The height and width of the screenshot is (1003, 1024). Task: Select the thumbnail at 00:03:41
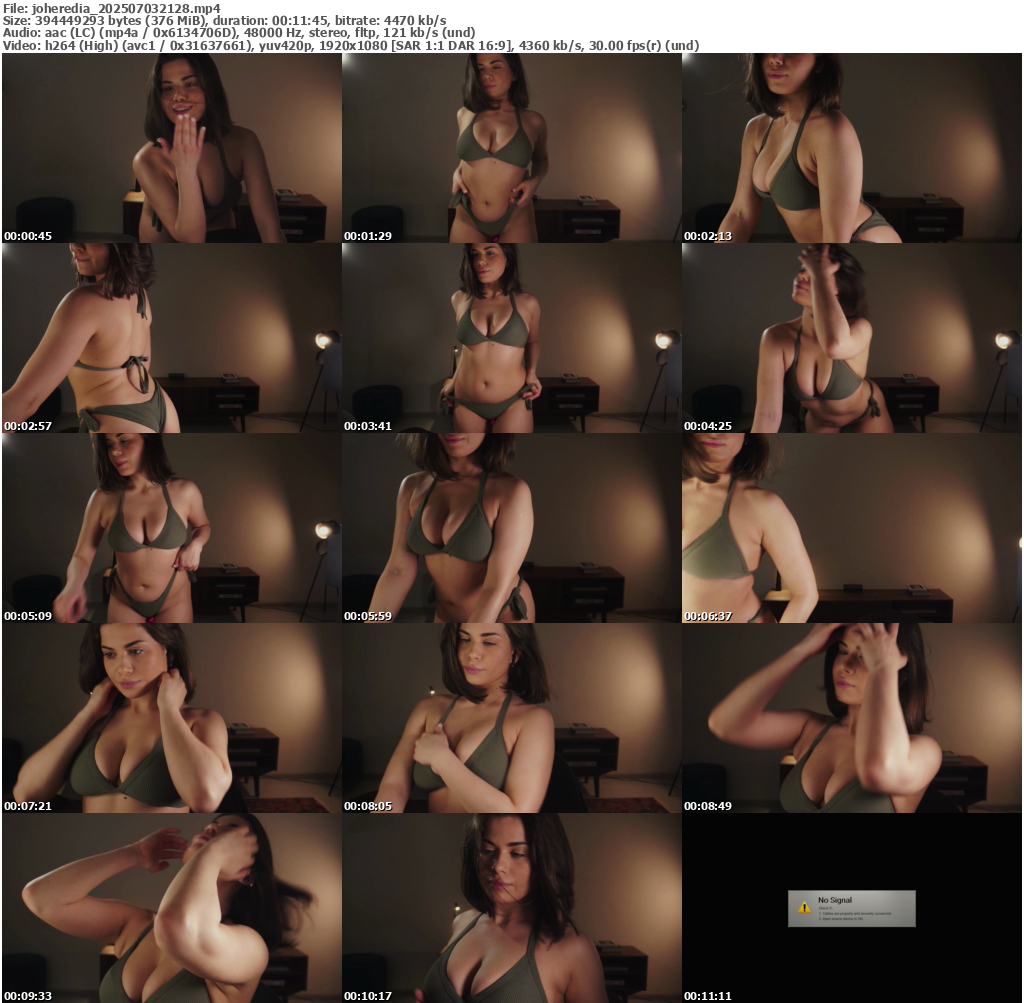pos(512,338)
